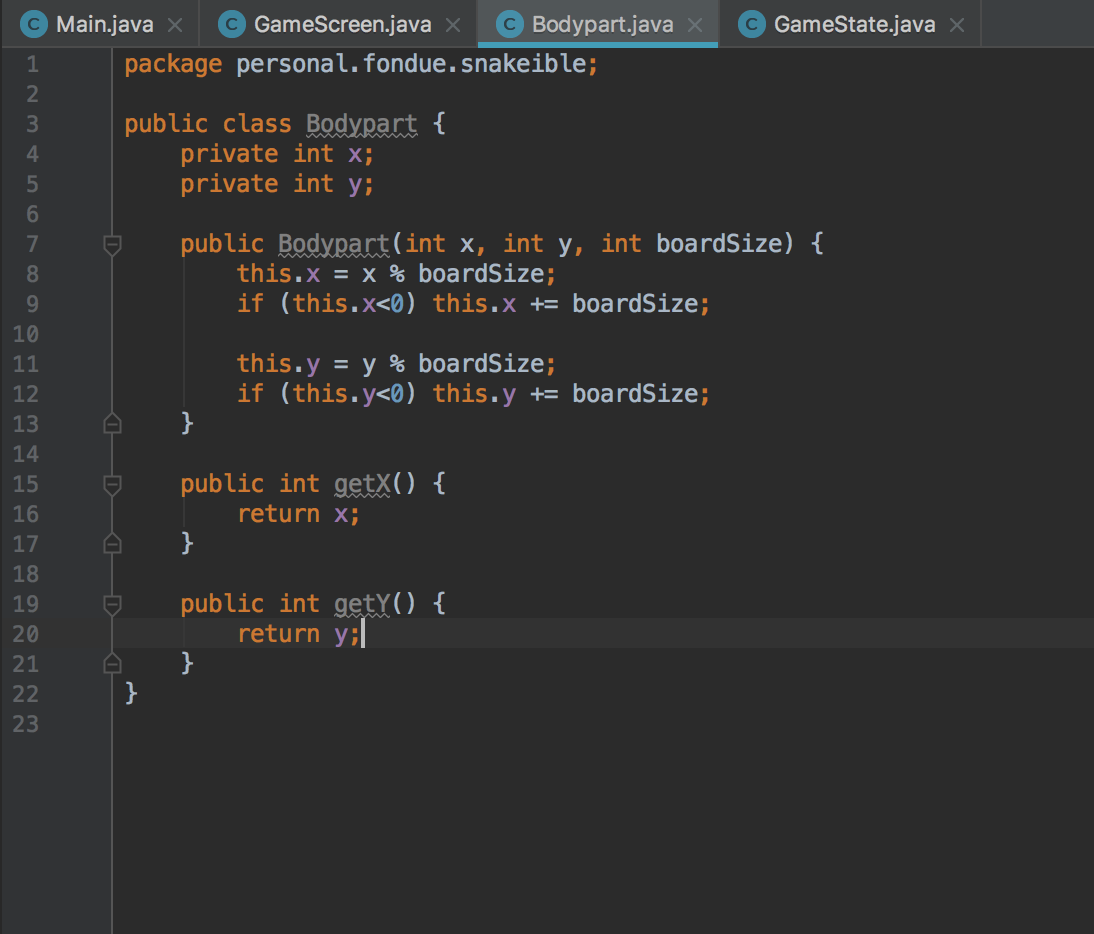Click 'this.x = x % boardSize;' line

tap(396, 274)
